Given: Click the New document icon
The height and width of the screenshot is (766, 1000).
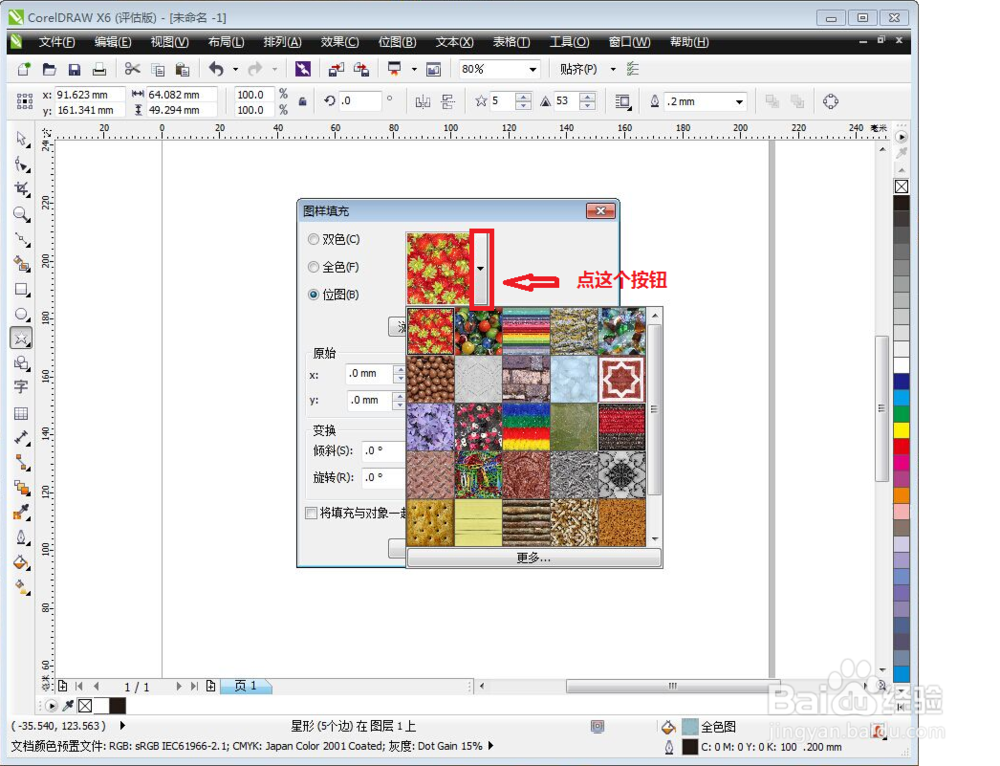Looking at the screenshot, I should point(24,69).
